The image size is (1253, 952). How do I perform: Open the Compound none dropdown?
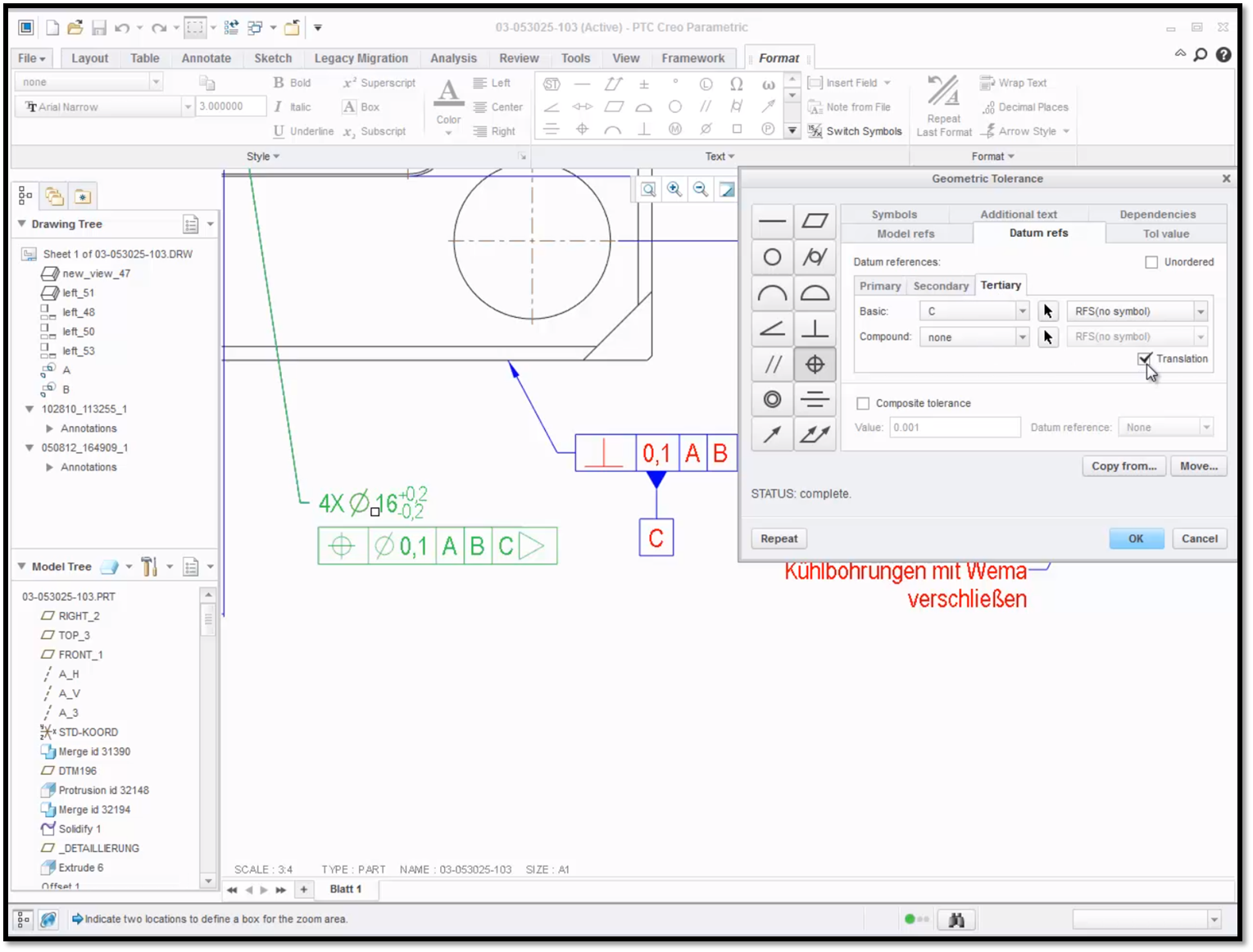(1023, 337)
